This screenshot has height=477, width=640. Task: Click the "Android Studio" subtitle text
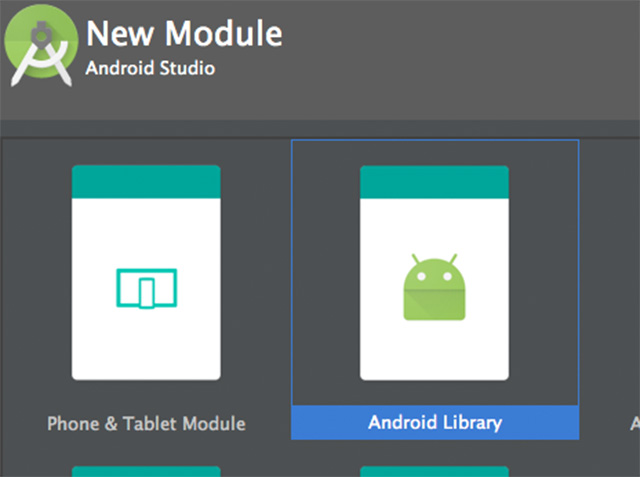tap(150, 69)
